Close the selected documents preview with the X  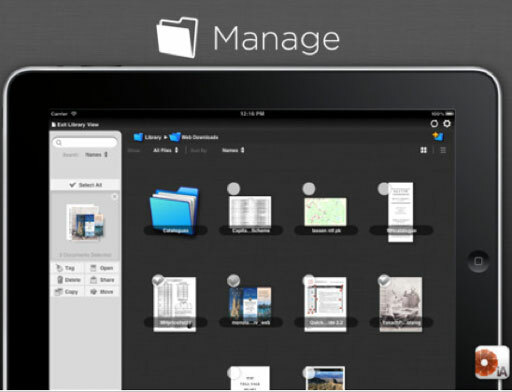114,196
